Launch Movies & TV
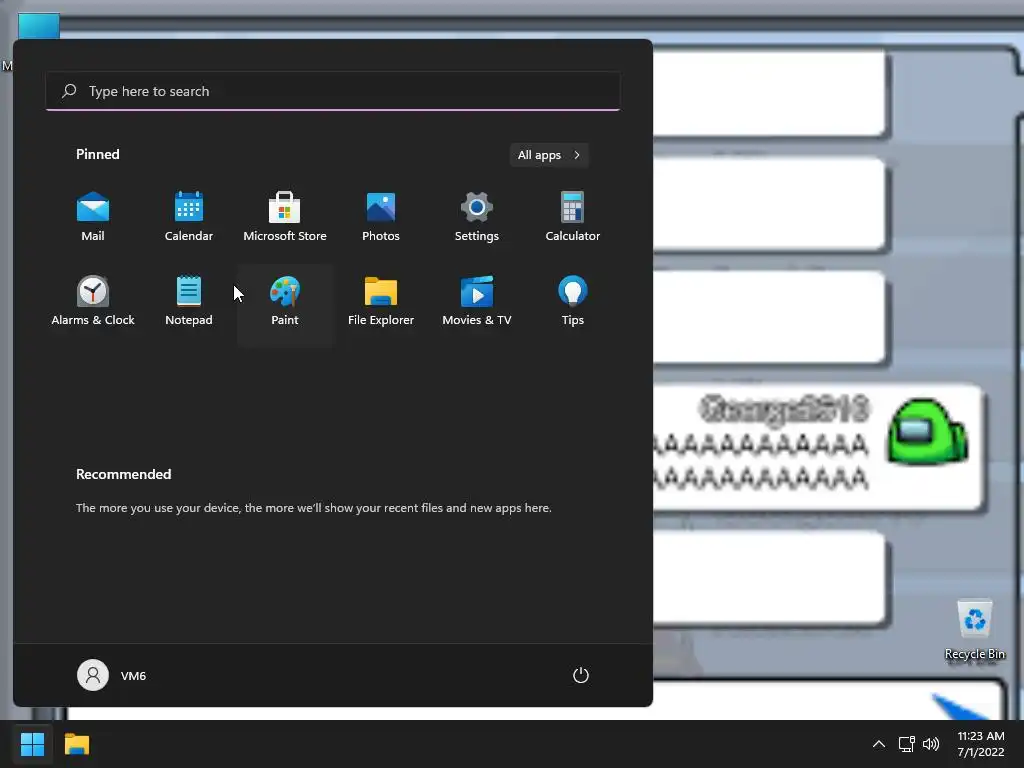This screenshot has width=1024, height=768. 477,301
